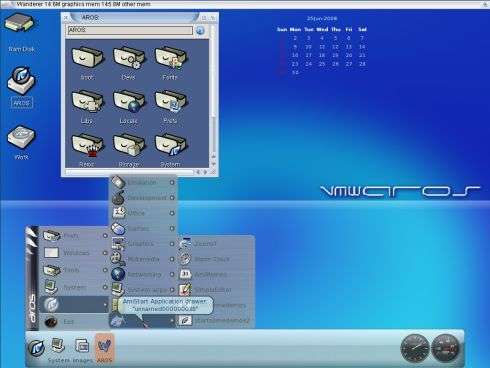This screenshot has width=490, height=368.
Task: Click the System computer icon in dock
Action: point(58,346)
